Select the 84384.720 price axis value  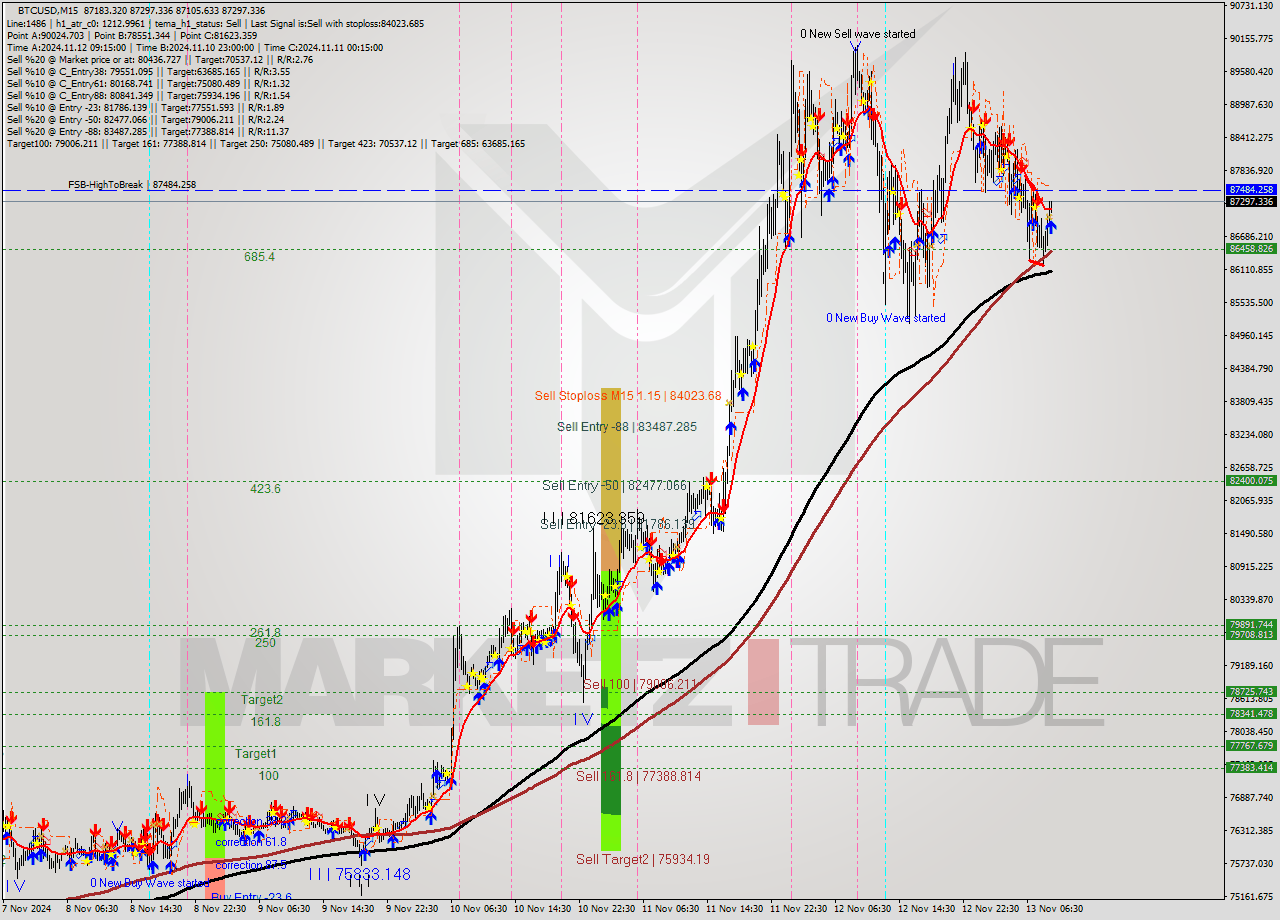pos(1251,369)
